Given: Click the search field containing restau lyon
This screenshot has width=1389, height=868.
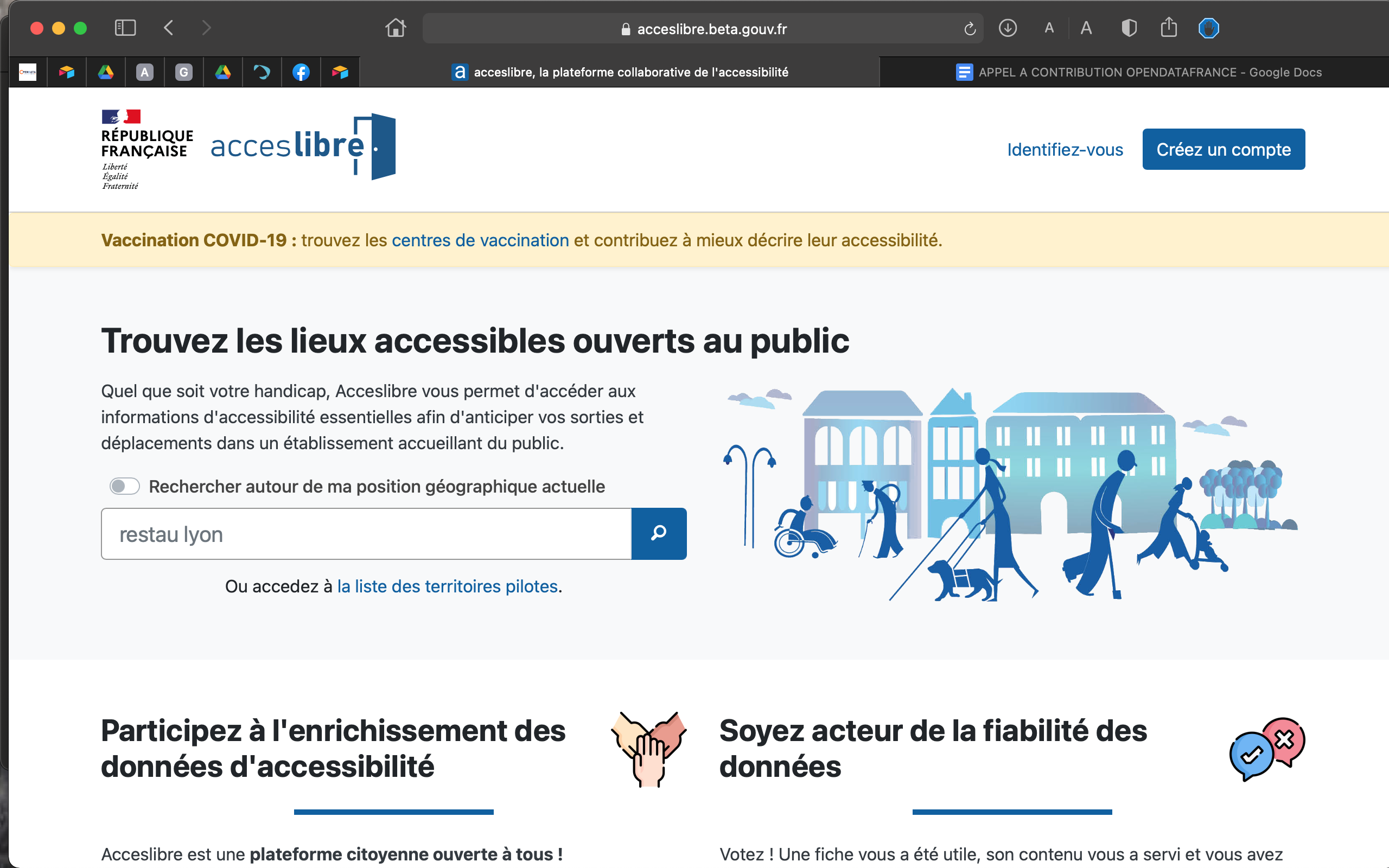Looking at the screenshot, I should pos(366,534).
